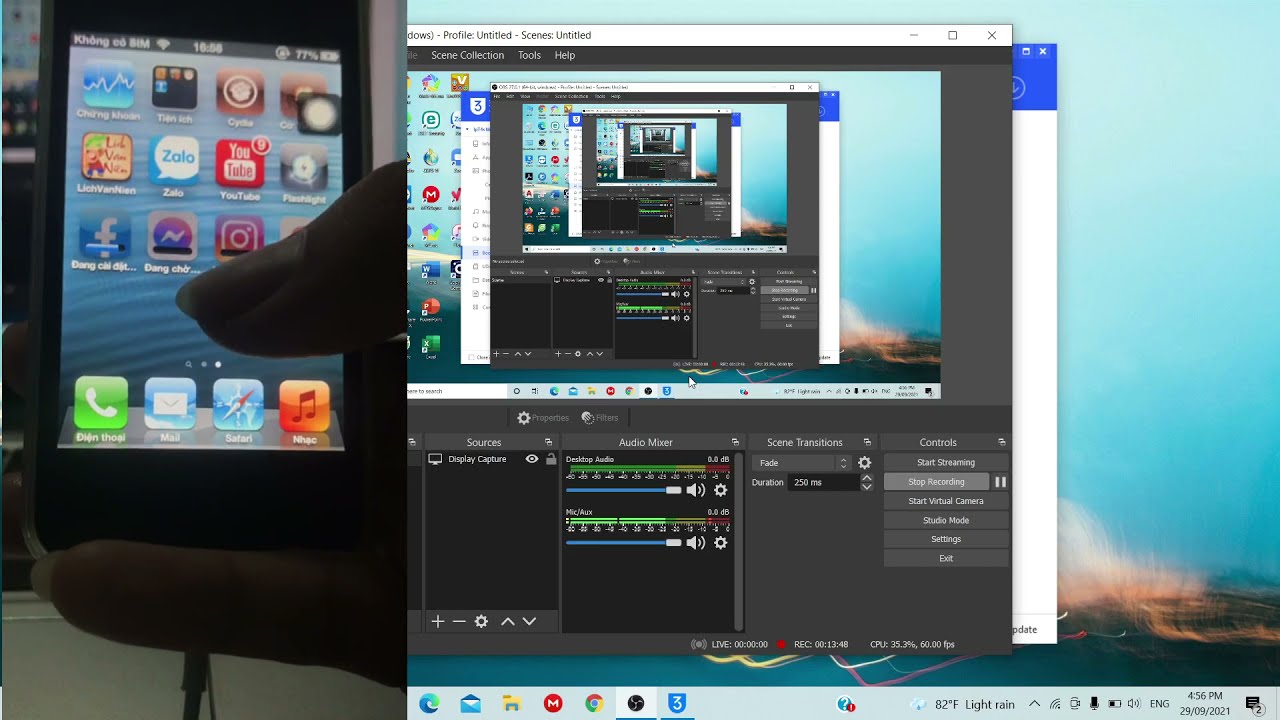
Task: Decrease transition Duration with down arrow
Action: [867, 487]
